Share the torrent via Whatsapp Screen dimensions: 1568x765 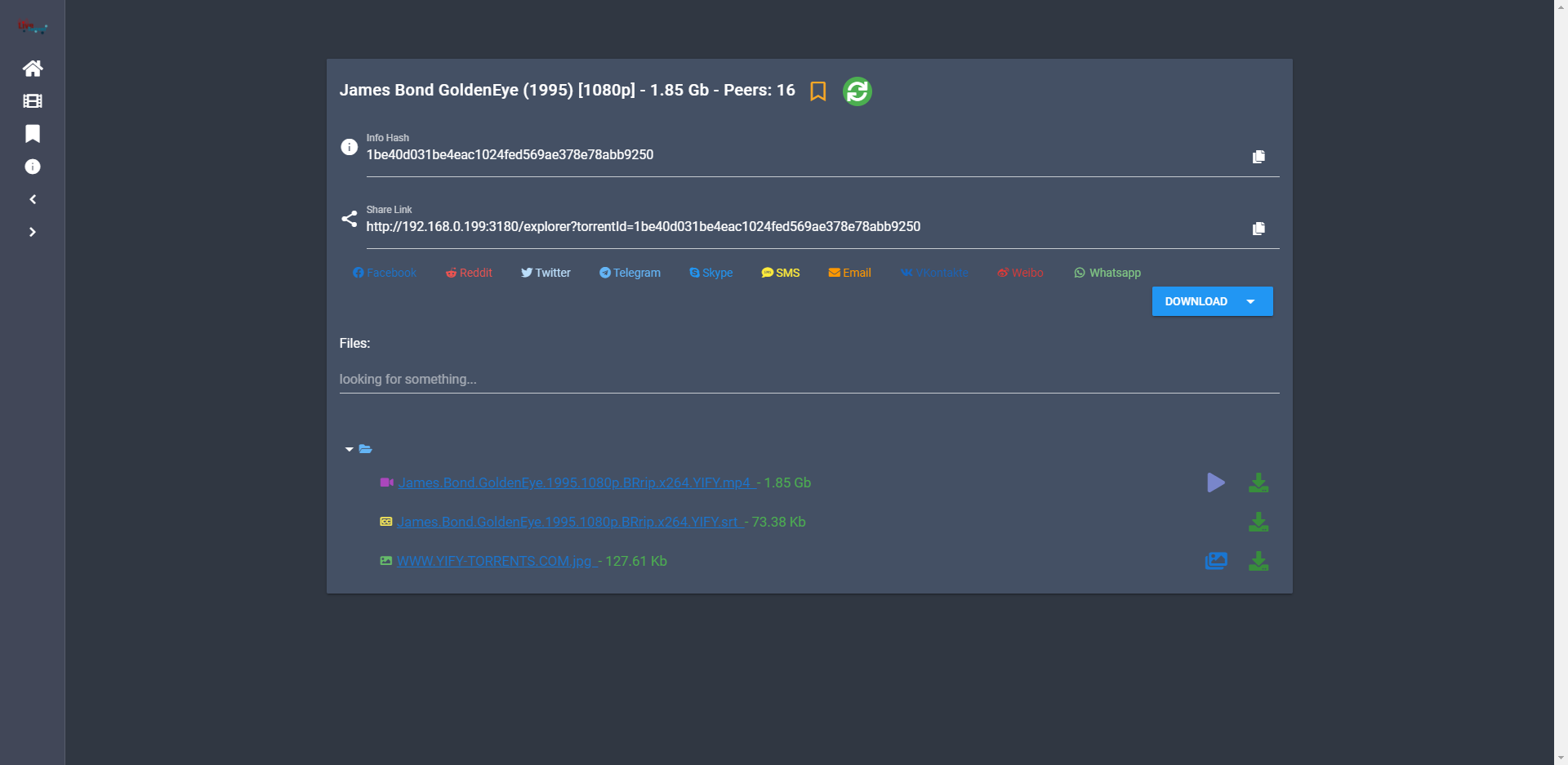[1107, 273]
